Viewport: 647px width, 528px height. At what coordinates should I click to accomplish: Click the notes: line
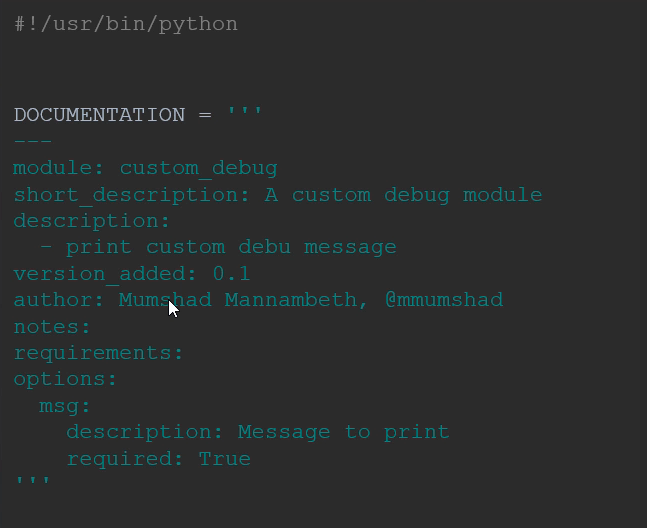pos(52,327)
